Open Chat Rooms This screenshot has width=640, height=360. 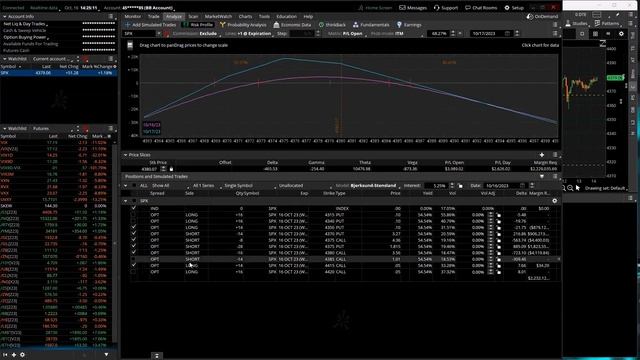(481, 8)
